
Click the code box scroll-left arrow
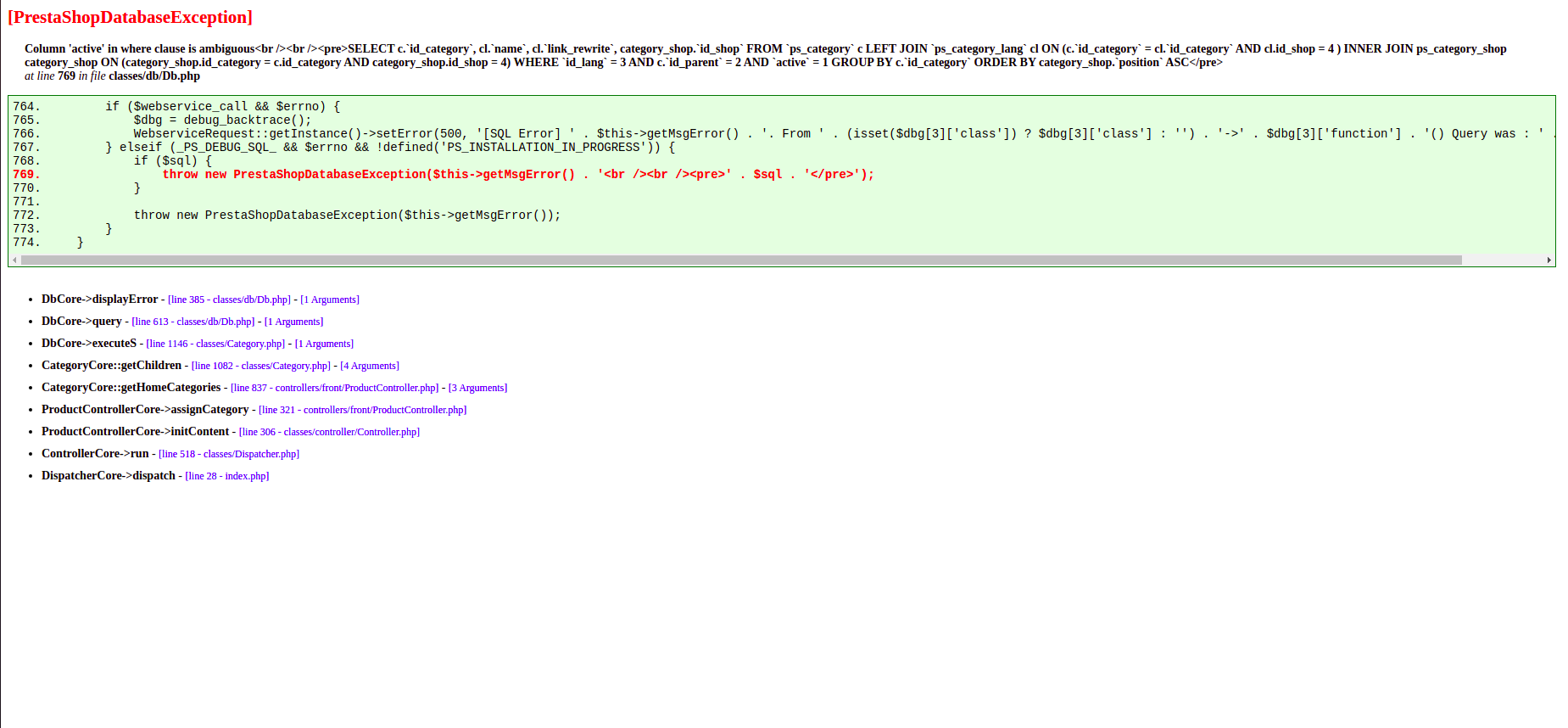[14, 260]
